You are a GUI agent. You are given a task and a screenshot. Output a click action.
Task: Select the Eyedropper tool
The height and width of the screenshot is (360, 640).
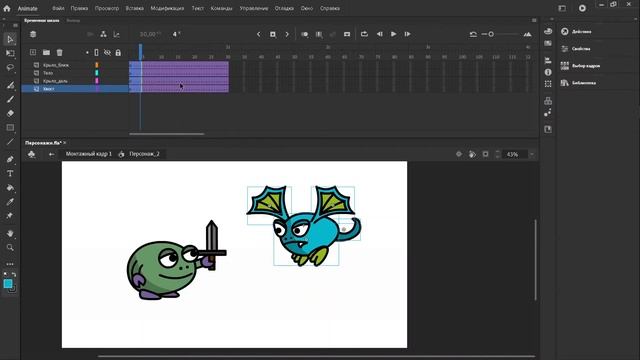[10, 202]
